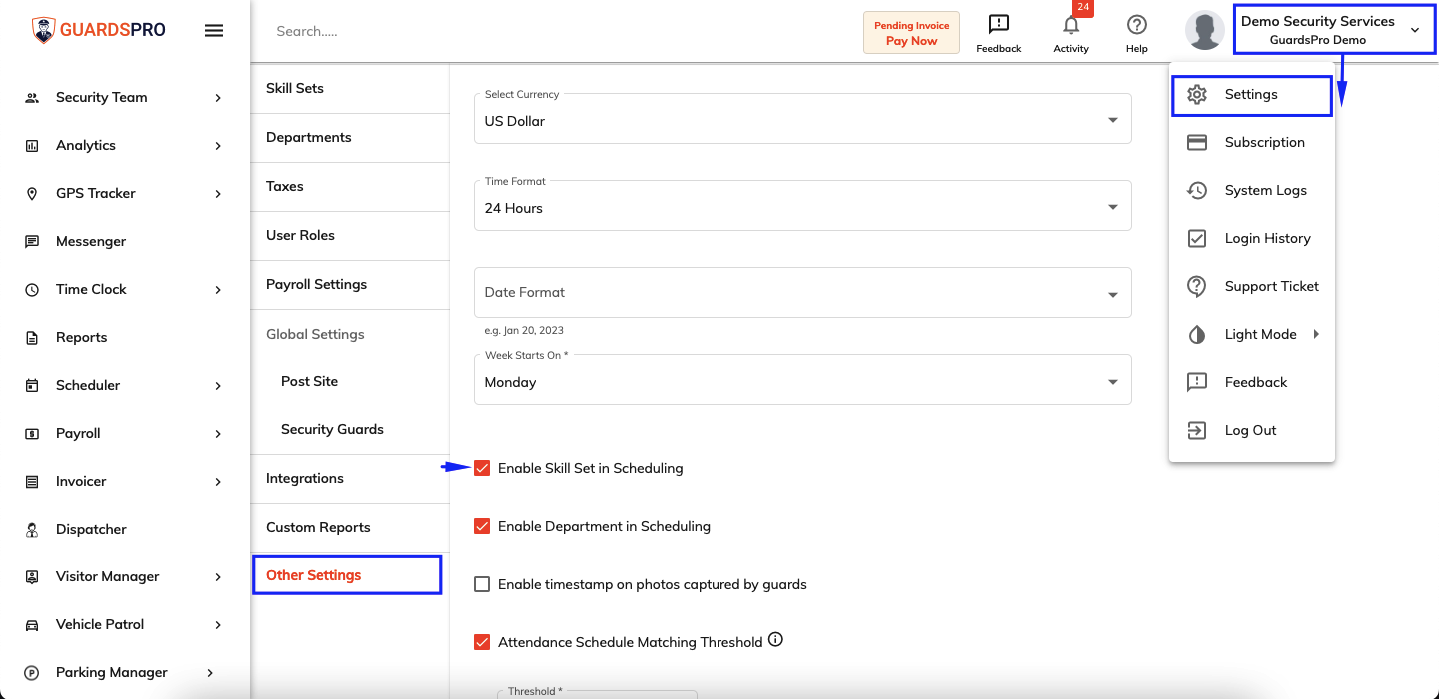The width and height of the screenshot is (1439, 699).
Task: Click the Login History checkmark icon
Action: click(x=1197, y=238)
